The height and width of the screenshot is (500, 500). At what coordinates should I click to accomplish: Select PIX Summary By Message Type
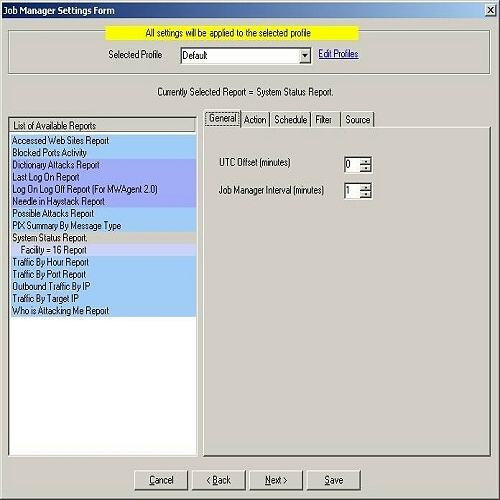click(103, 226)
